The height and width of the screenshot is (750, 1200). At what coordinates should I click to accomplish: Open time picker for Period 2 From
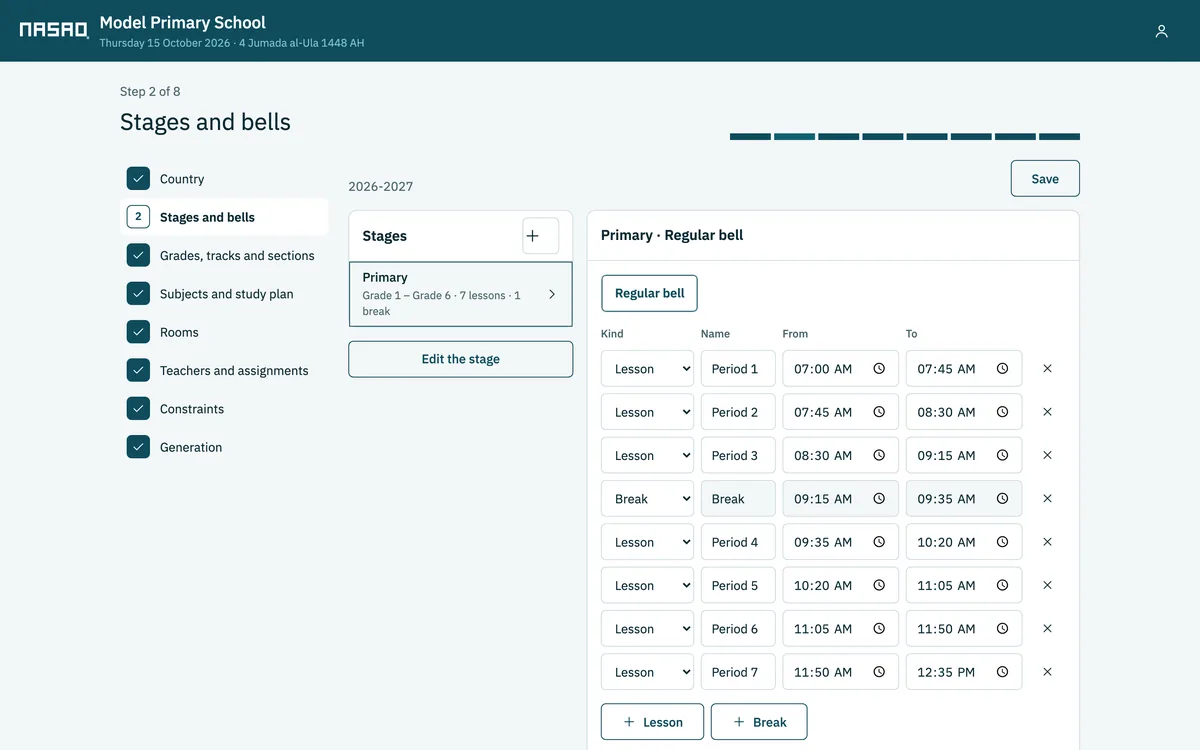pyautogui.click(x=879, y=412)
